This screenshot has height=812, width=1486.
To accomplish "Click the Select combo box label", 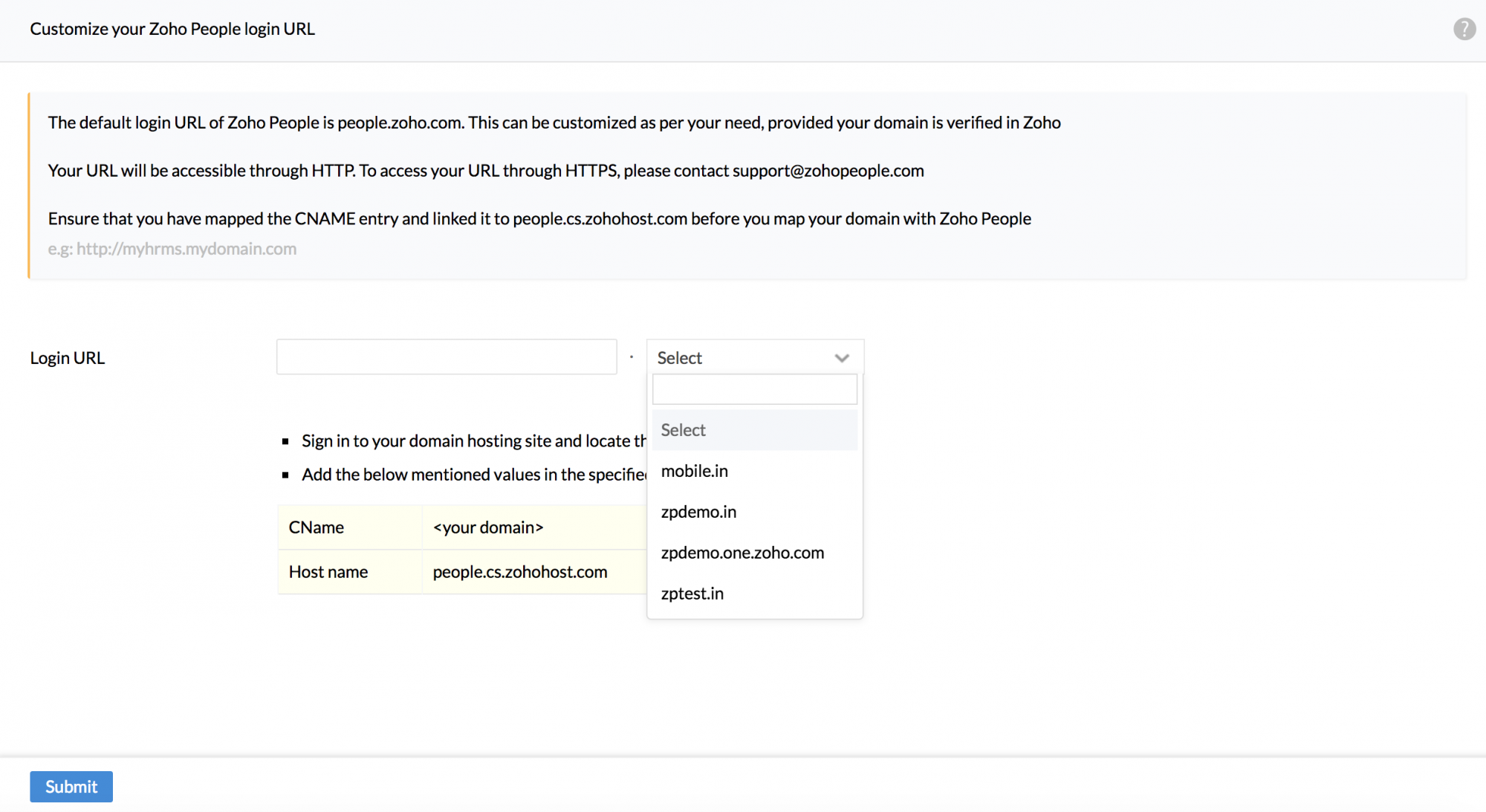I will point(680,358).
